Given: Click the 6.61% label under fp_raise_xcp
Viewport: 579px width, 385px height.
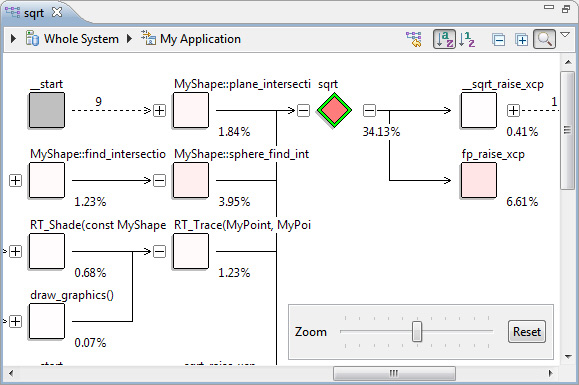Looking at the screenshot, I should pyautogui.click(x=522, y=202).
